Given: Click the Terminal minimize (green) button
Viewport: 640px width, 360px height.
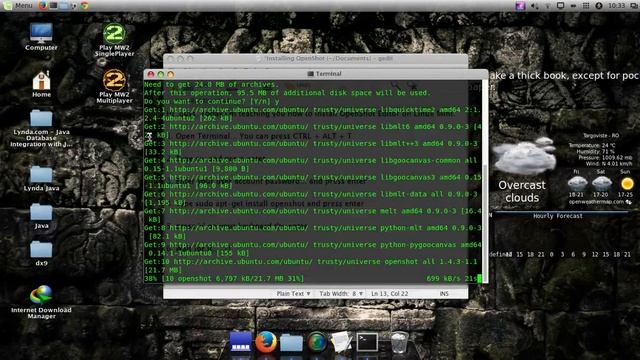Looking at the screenshot, I should pos(160,74).
